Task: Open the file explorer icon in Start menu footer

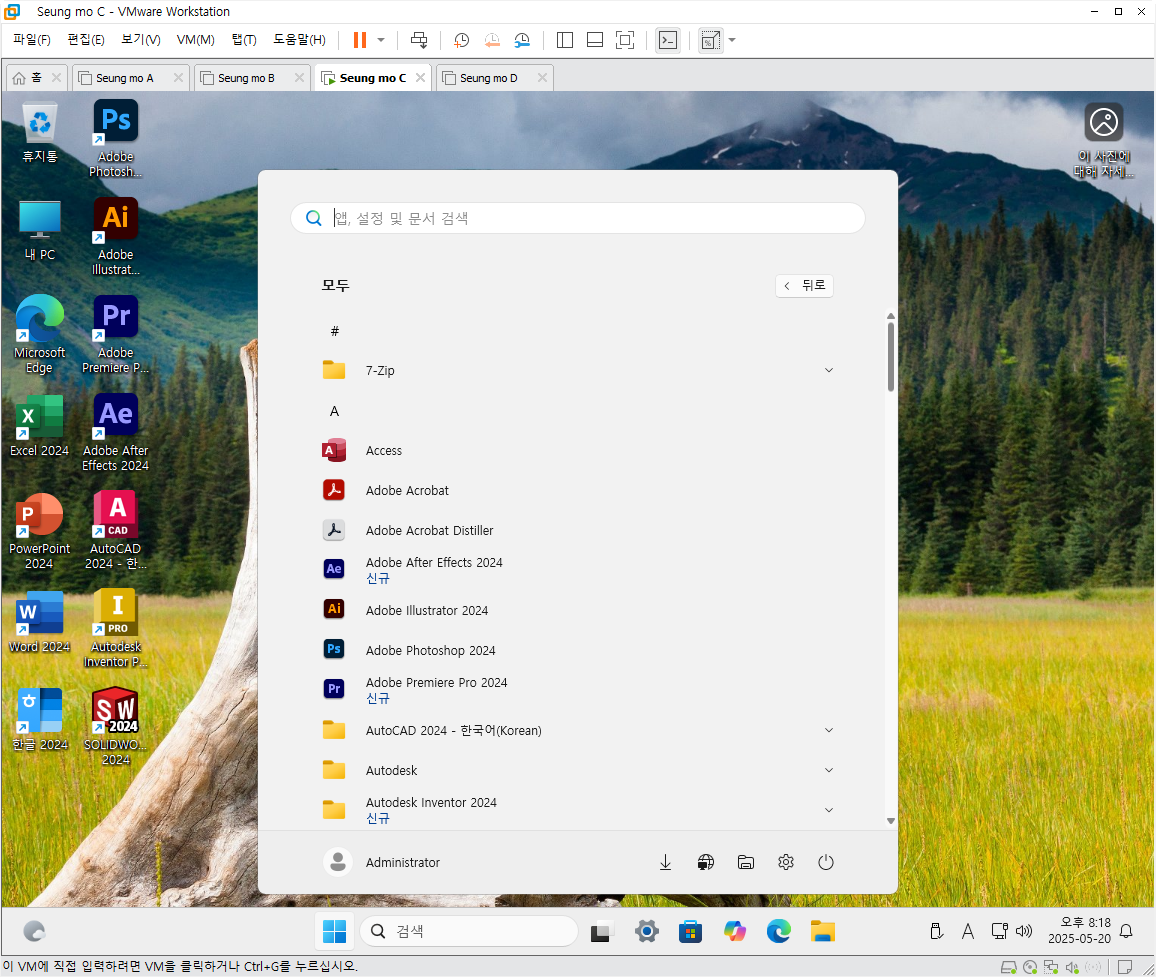Action: click(745, 862)
